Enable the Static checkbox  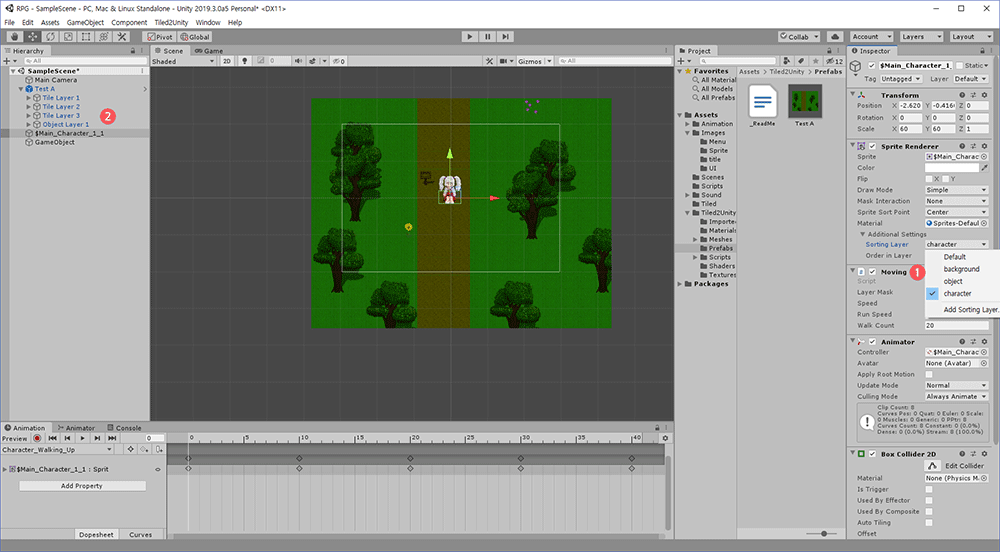(959, 66)
